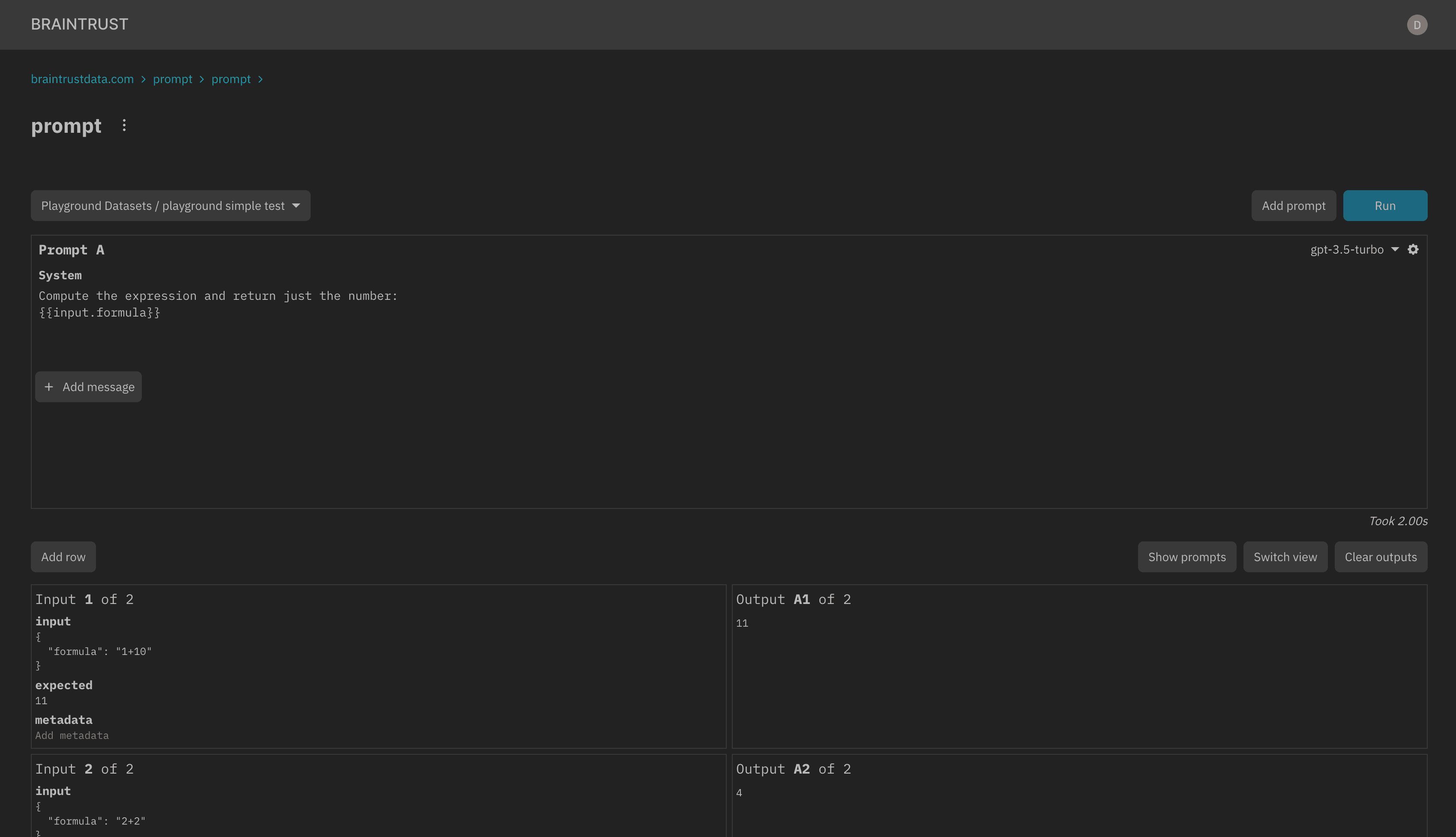Click Add metadata for Input 1 row
The image size is (1456, 837).
(72, 736)
